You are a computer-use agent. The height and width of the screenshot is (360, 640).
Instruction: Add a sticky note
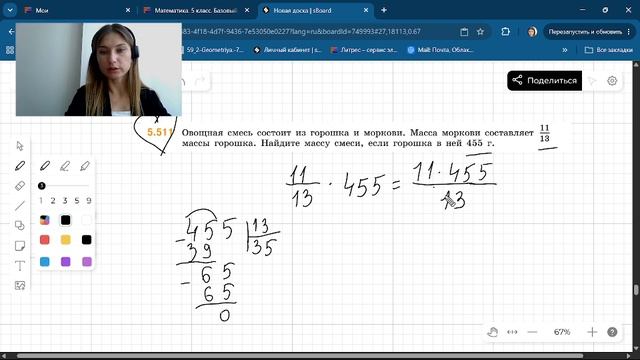point(20,245)
